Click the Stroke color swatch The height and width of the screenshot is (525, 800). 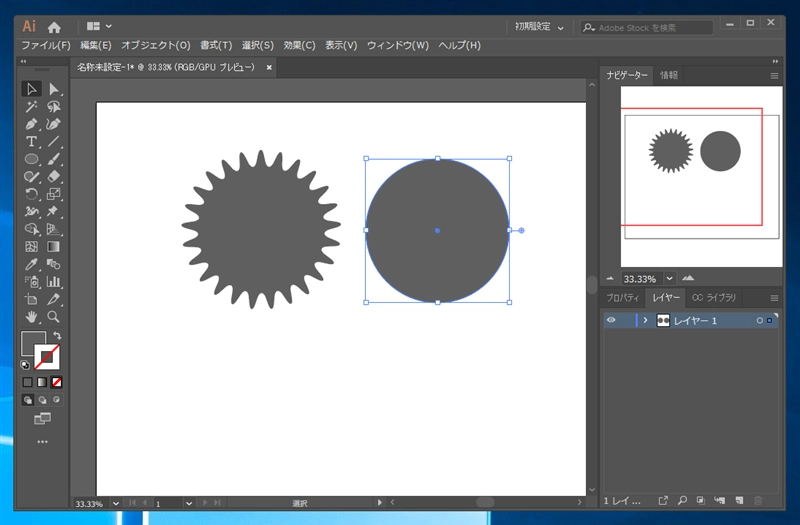[46, 357]
